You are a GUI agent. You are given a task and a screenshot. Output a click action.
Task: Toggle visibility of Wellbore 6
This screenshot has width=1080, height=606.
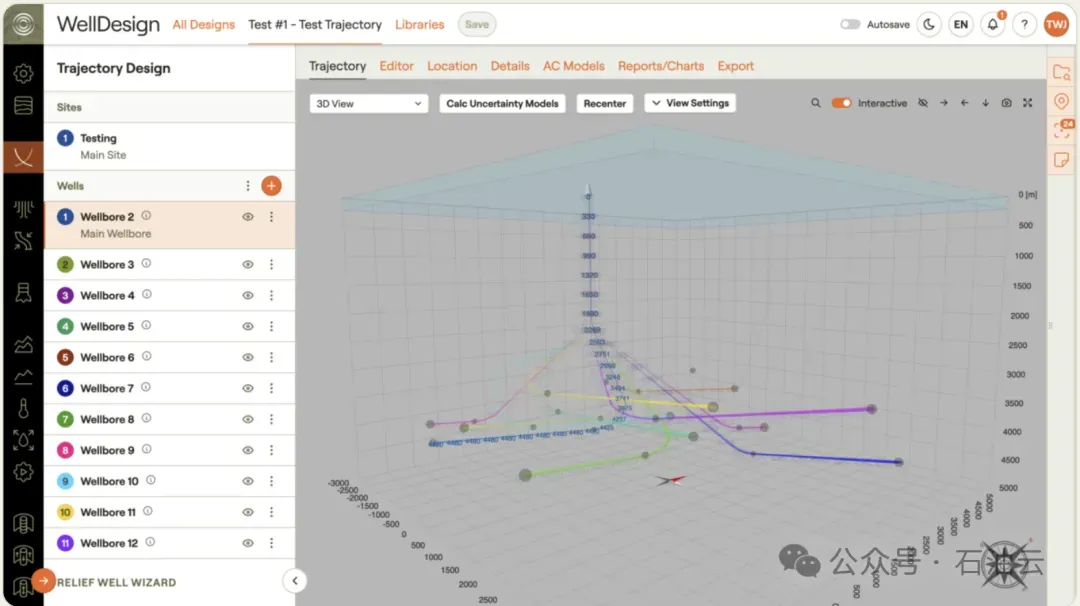pos(248,357)
